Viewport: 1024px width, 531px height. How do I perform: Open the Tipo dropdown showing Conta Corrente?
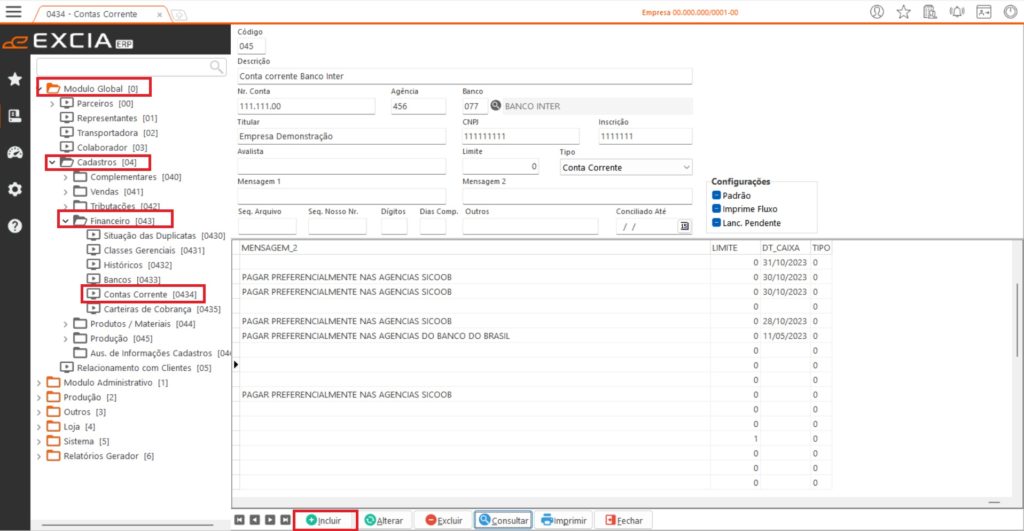click(x=626, y=167)
